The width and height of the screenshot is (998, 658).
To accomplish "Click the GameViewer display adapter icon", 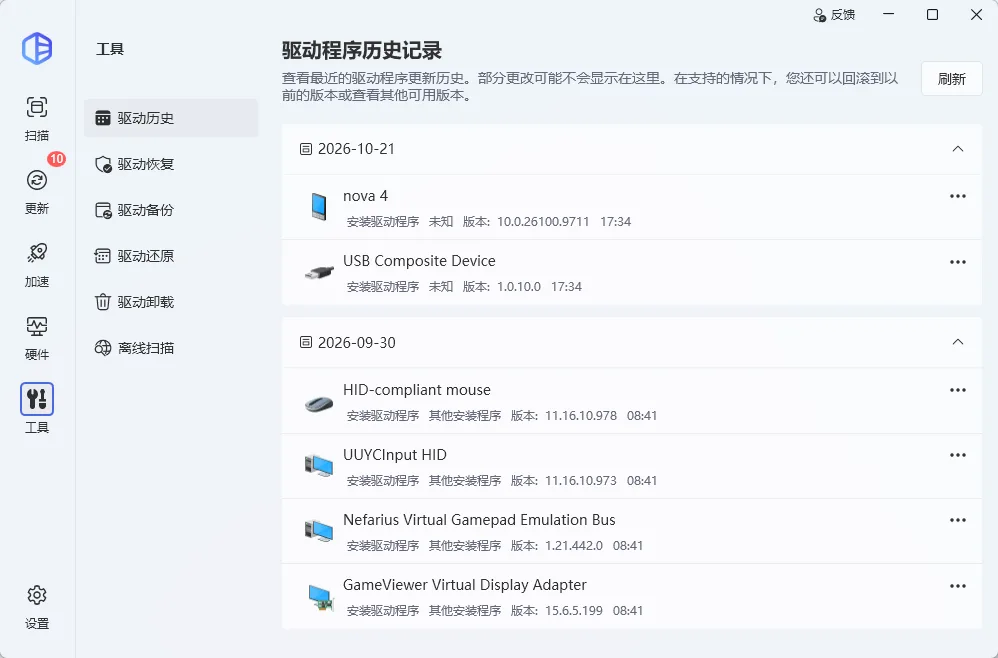I will [x=320, y=597].
